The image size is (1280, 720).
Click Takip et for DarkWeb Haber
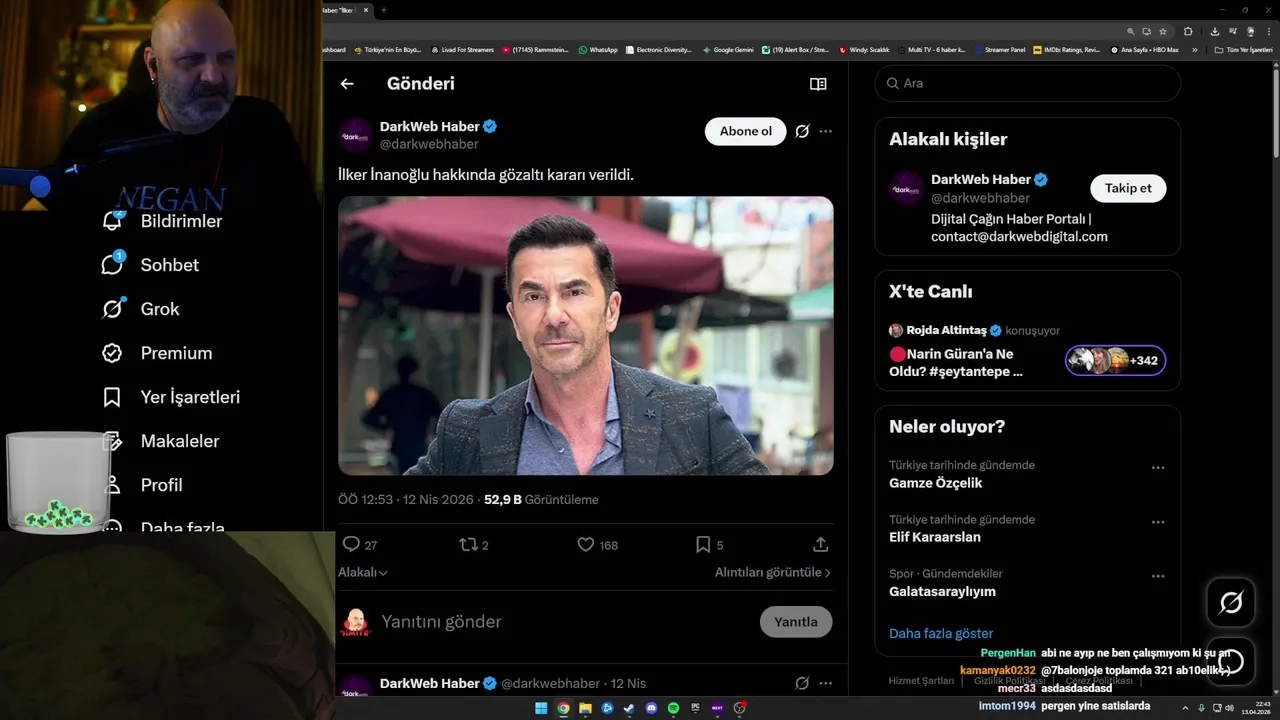pos(1128,188)
